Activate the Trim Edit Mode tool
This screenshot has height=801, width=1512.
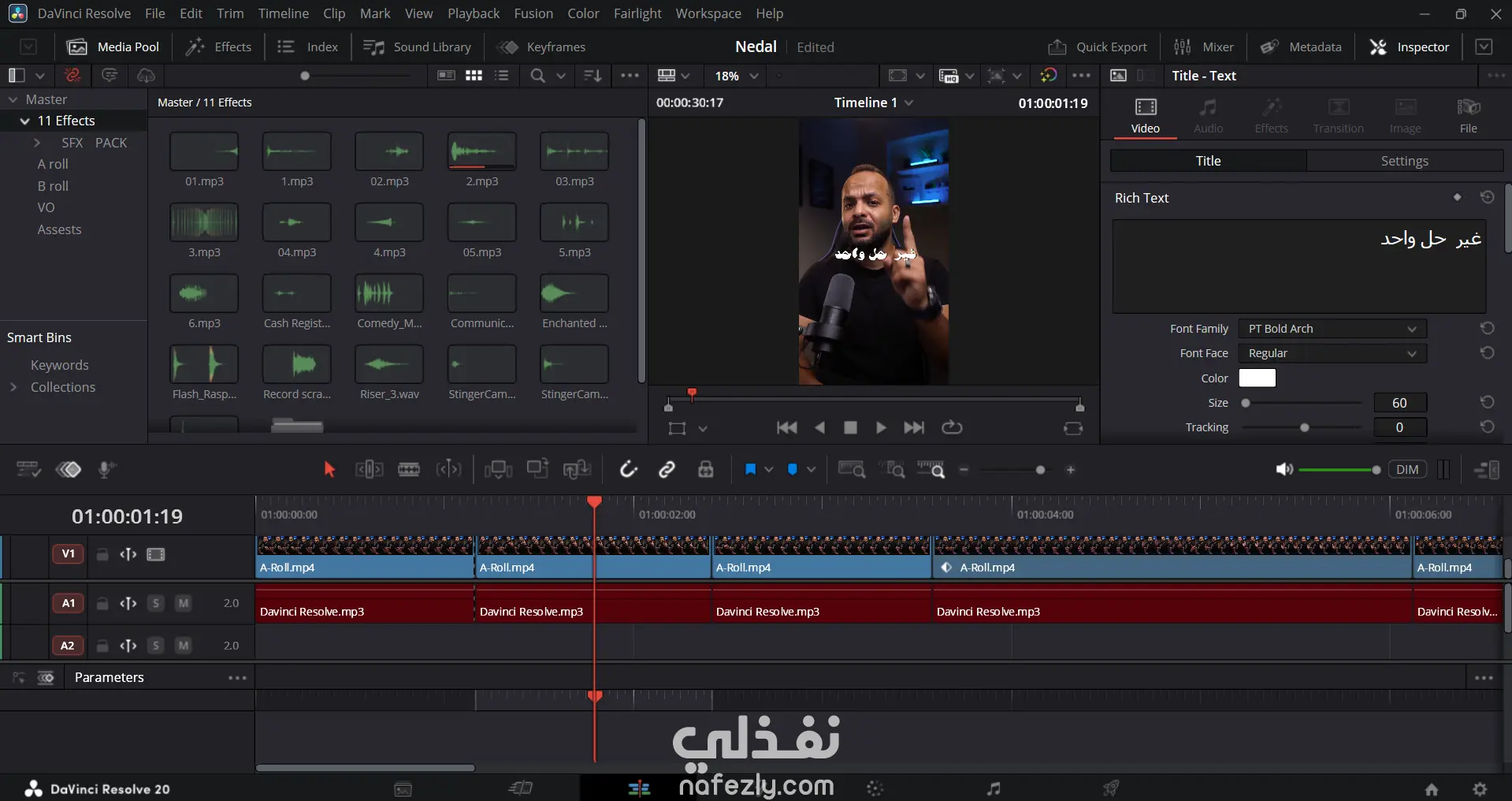point(369,470)
